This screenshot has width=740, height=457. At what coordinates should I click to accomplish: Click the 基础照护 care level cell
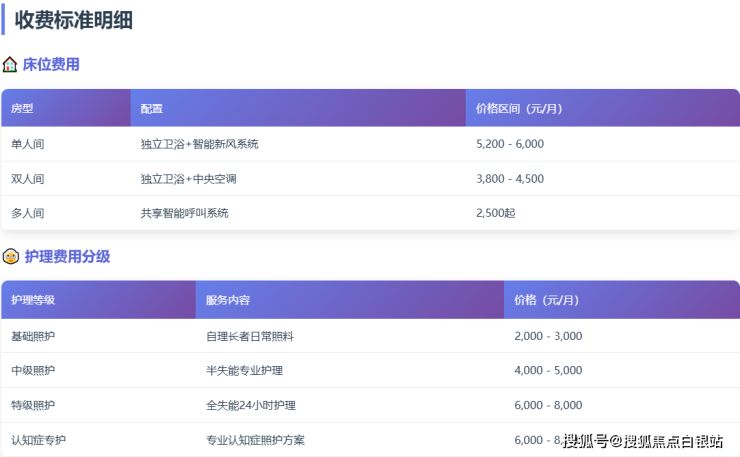33,336
